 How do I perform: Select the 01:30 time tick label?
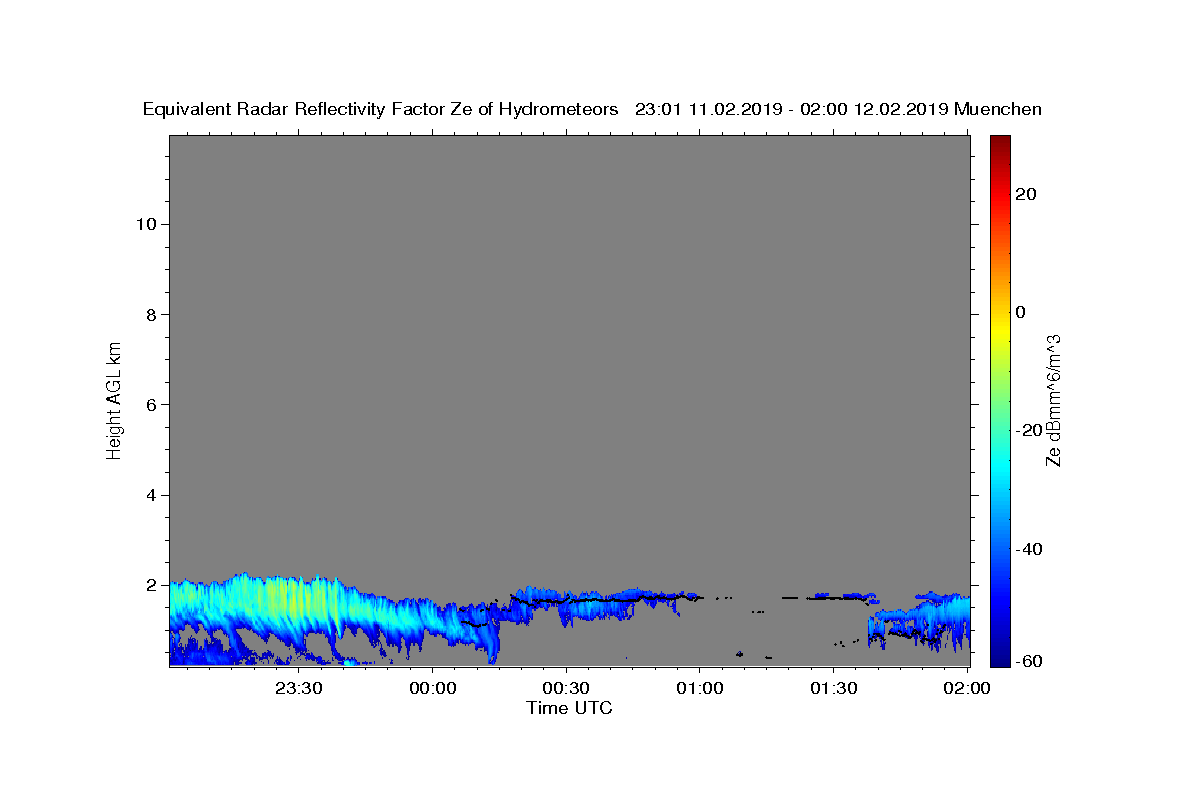point(833,688)
